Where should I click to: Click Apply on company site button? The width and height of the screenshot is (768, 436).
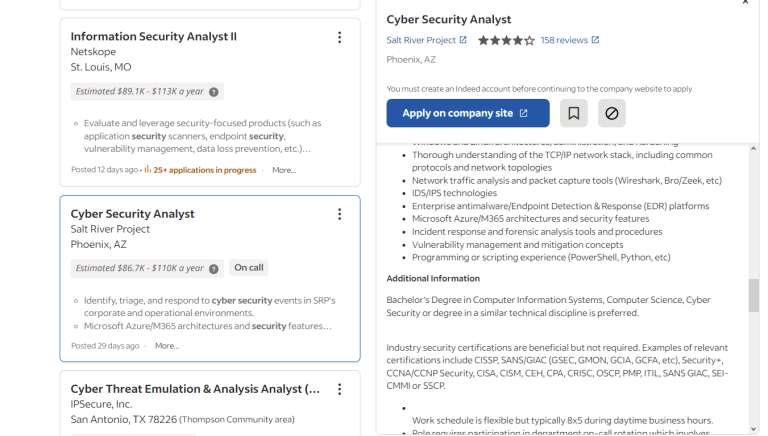[x=467, y=113]
